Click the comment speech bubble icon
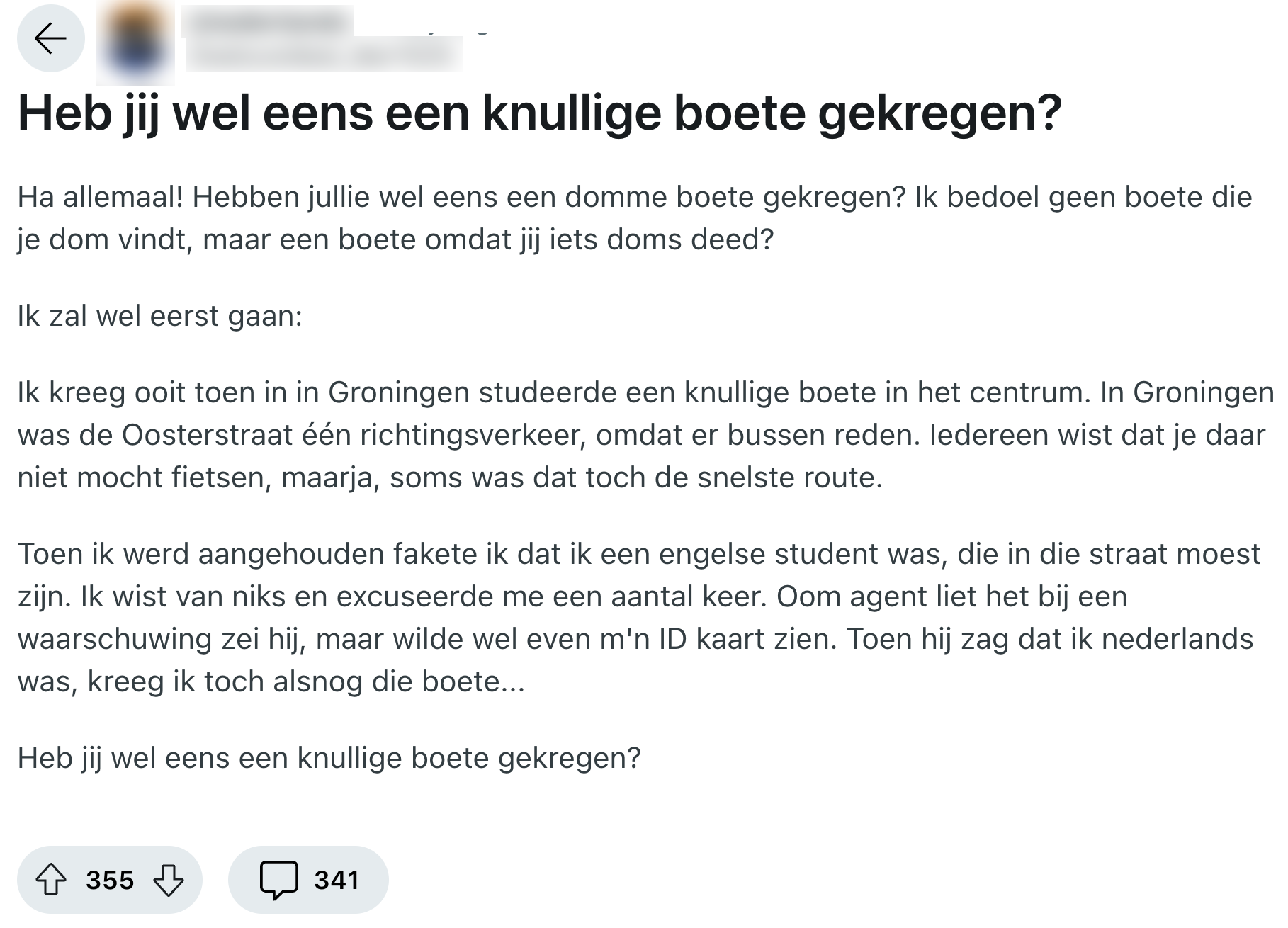1288x928 pixels. [x=278, y=881]
